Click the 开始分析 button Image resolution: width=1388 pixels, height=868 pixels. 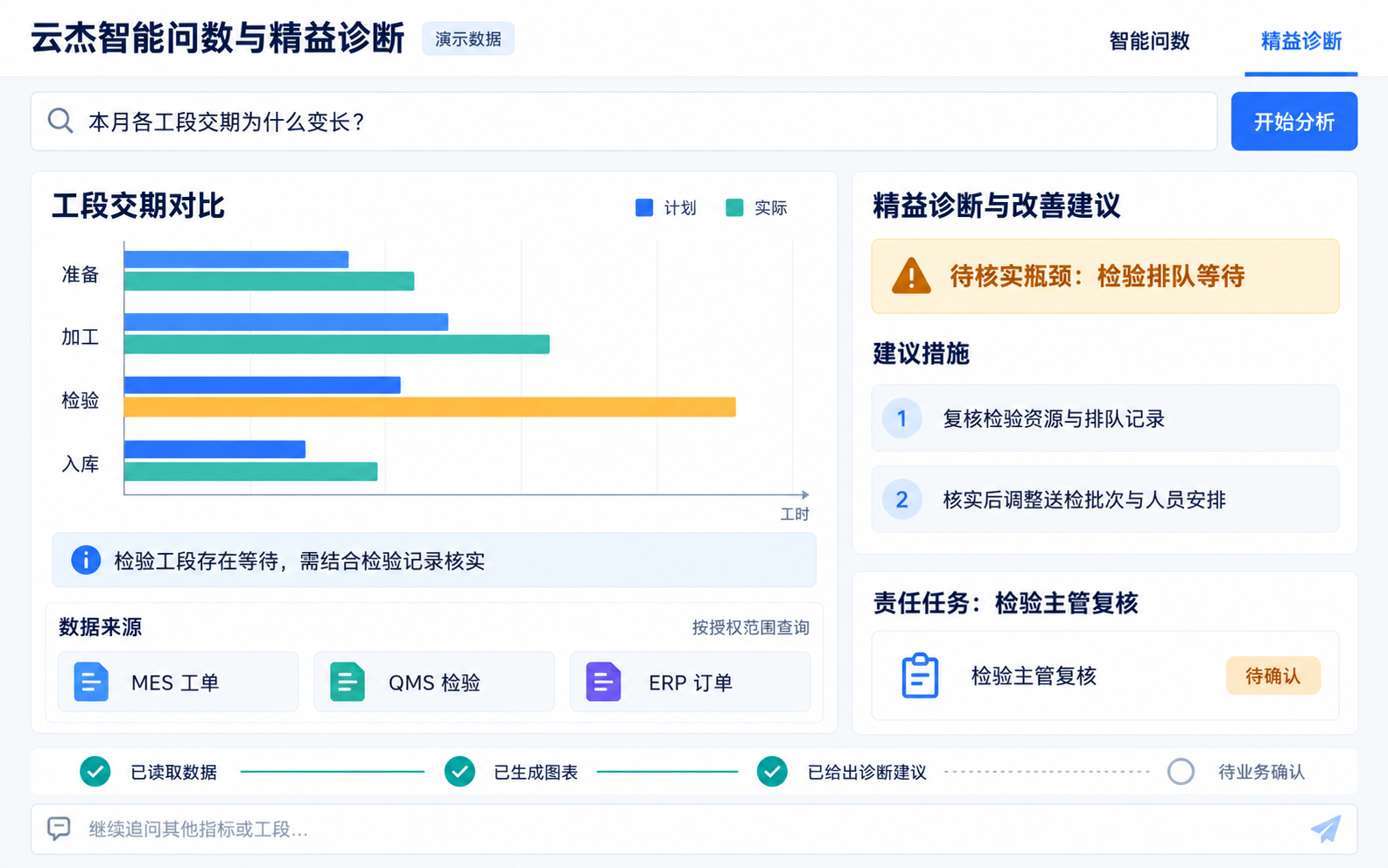pyautogui.click(x=1294, y=122)
